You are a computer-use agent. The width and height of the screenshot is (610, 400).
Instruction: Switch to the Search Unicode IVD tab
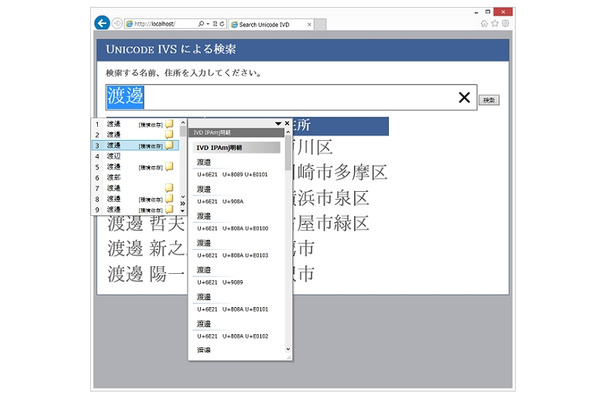point(271,24)
